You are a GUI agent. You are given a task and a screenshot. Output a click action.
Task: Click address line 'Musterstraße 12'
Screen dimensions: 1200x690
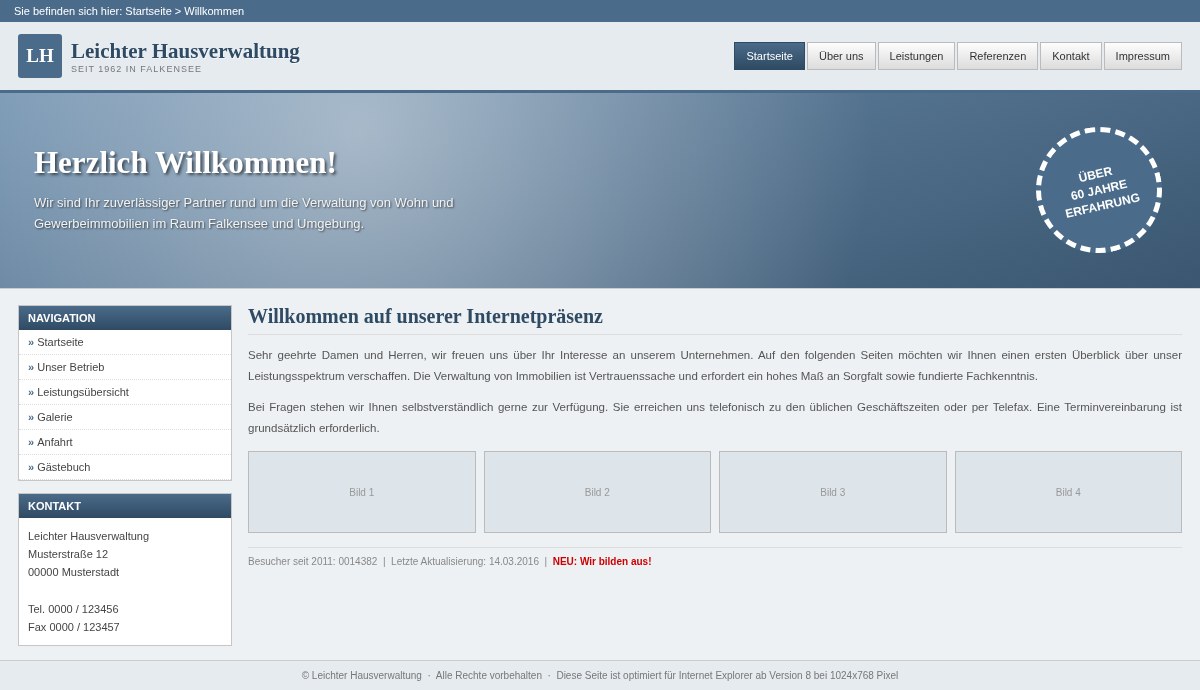pyautogui.click(x=68, y=554)
